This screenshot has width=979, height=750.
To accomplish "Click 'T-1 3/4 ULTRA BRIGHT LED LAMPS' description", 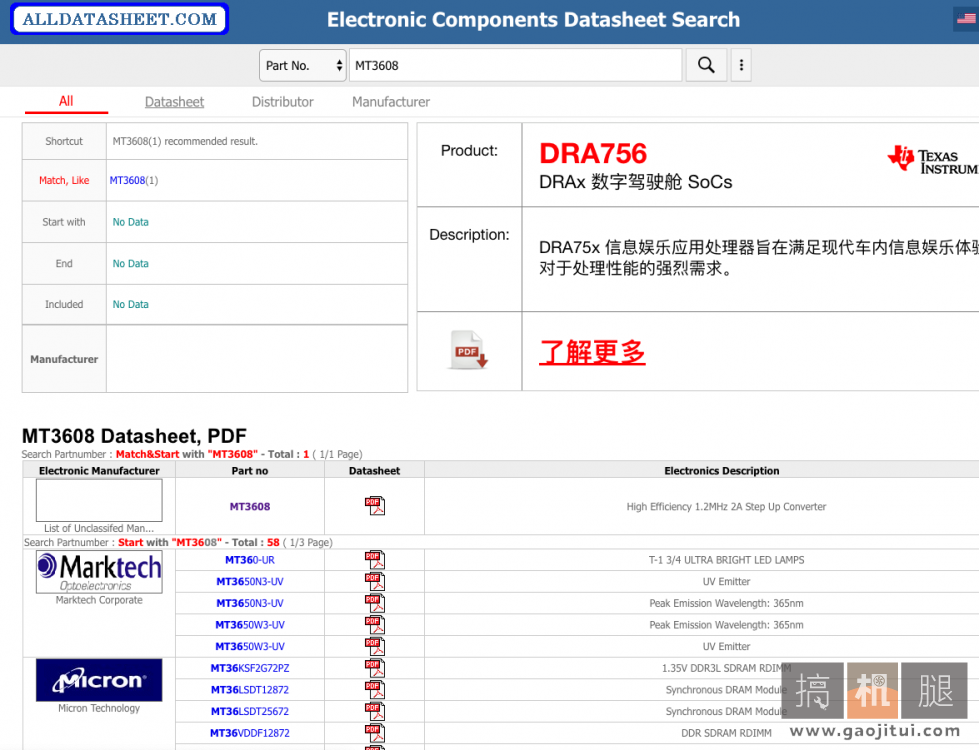I will 726,560.
